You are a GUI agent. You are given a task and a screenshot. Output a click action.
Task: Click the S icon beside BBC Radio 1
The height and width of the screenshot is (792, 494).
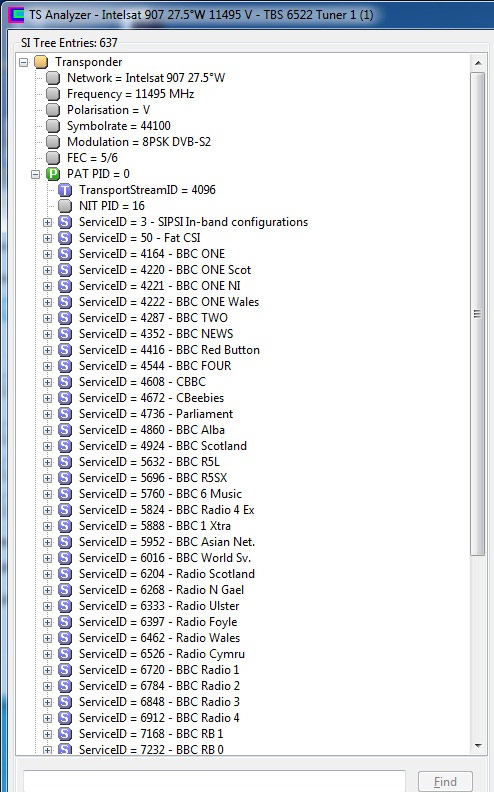[65, 670]
